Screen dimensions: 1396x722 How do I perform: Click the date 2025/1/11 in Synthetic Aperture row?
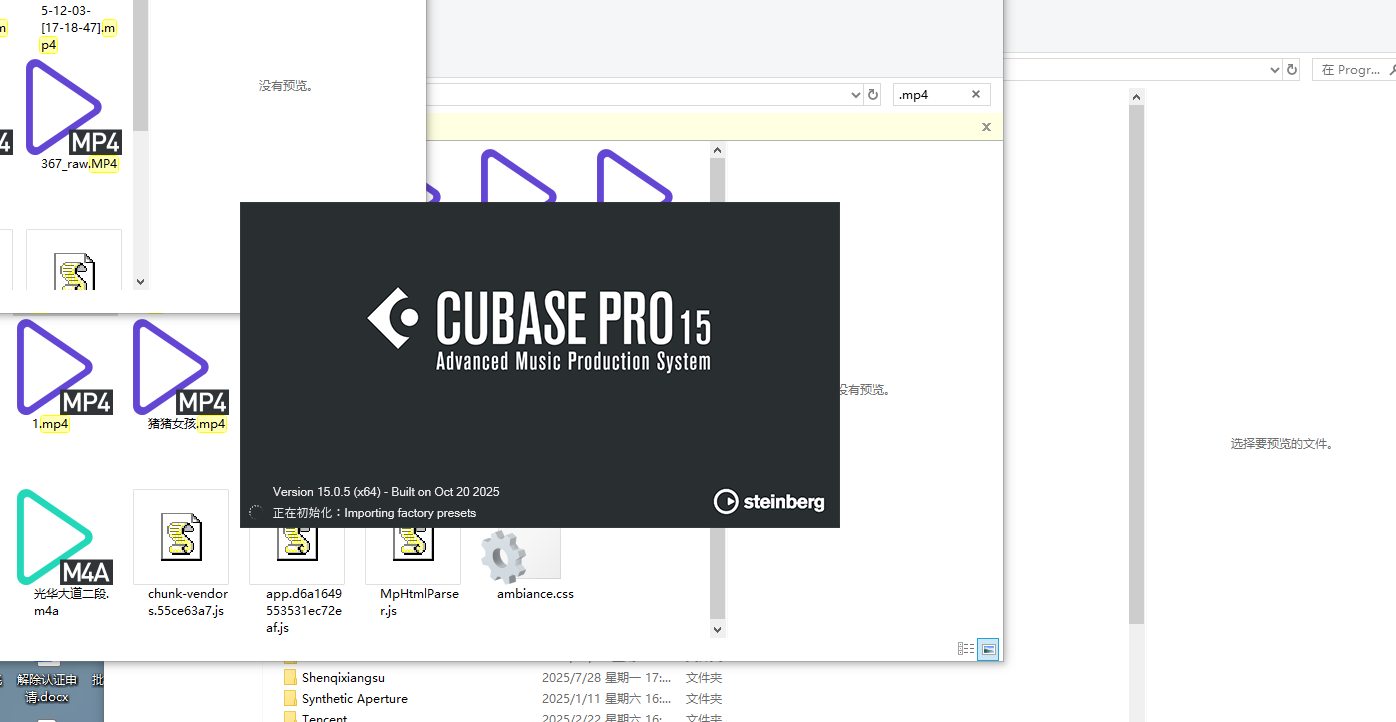click(606, 699)
